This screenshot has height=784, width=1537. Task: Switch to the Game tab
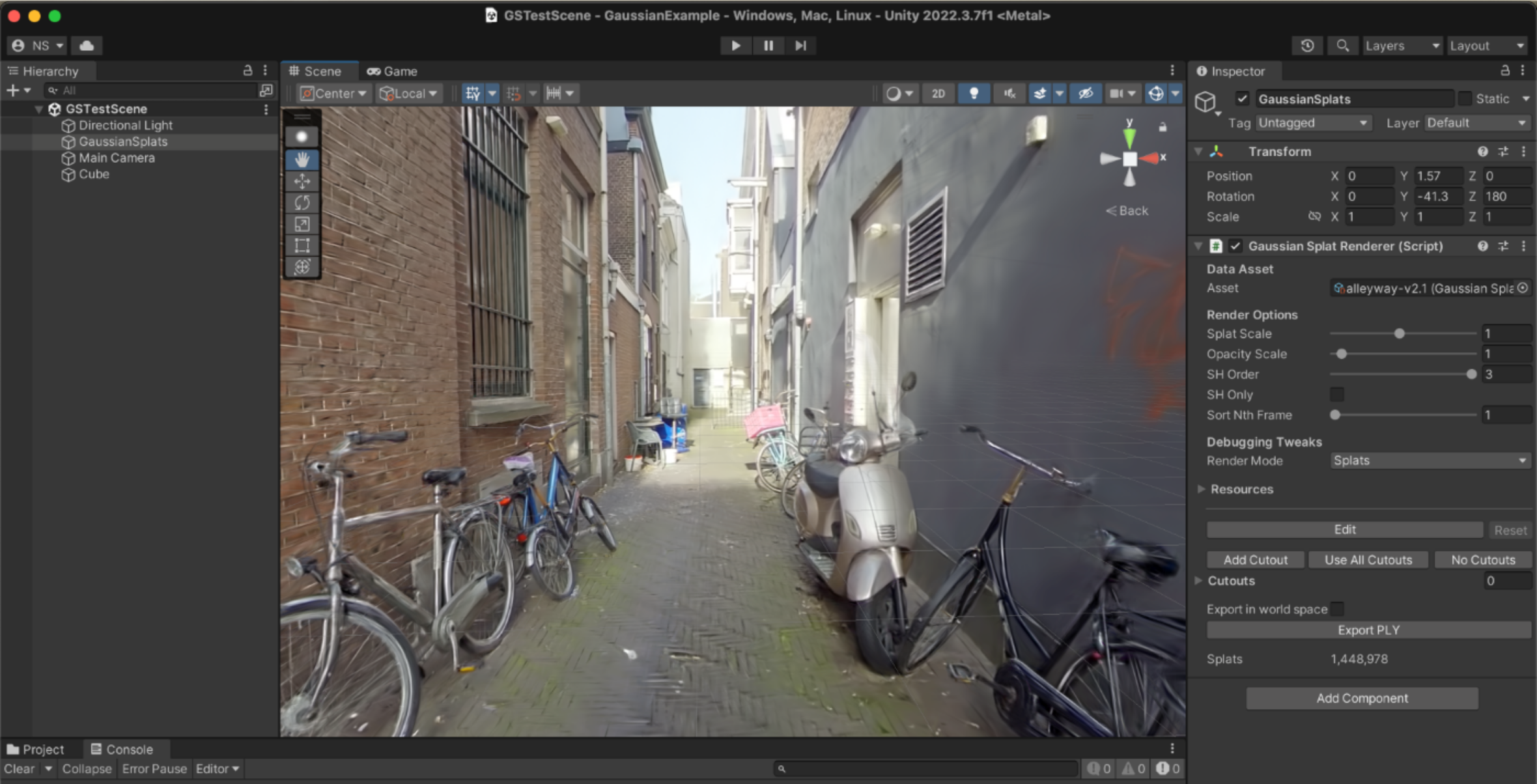click(x=392, y=71)
